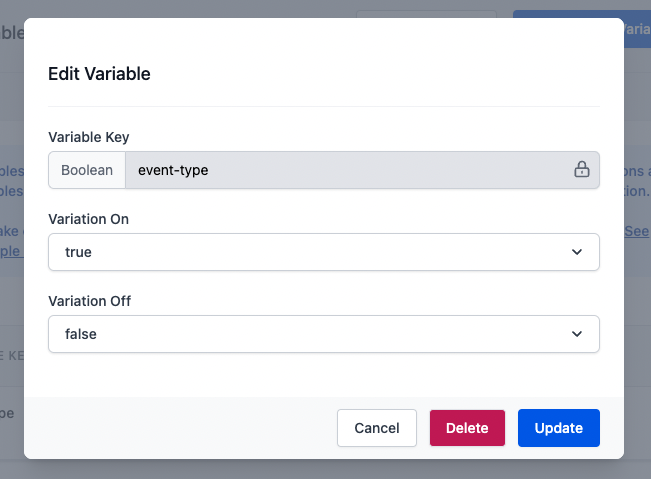651x479 pixels.
Task: Click the partially hidden See link at right
Action: point(637,231)
